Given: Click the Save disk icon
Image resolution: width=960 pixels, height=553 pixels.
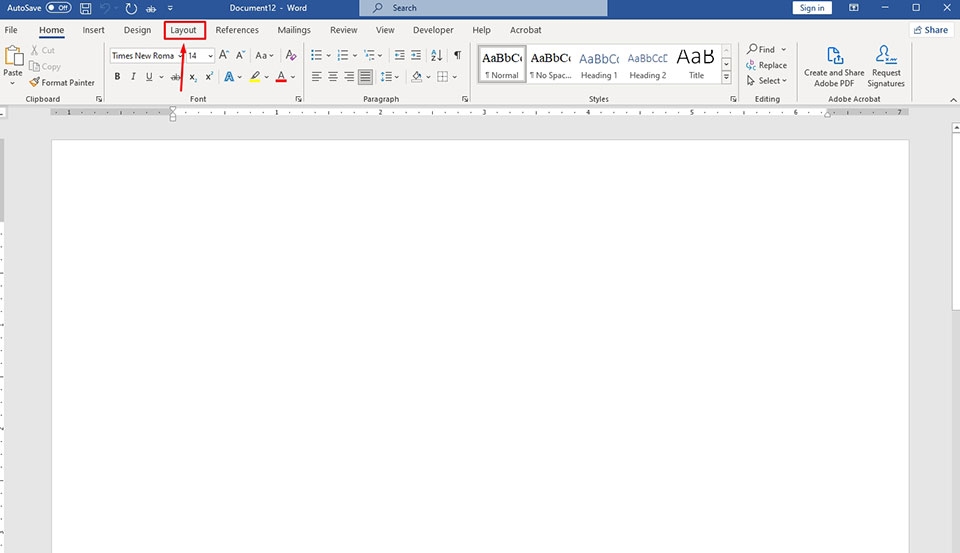Looking at the screenshot, I should (x=86, y=9).
